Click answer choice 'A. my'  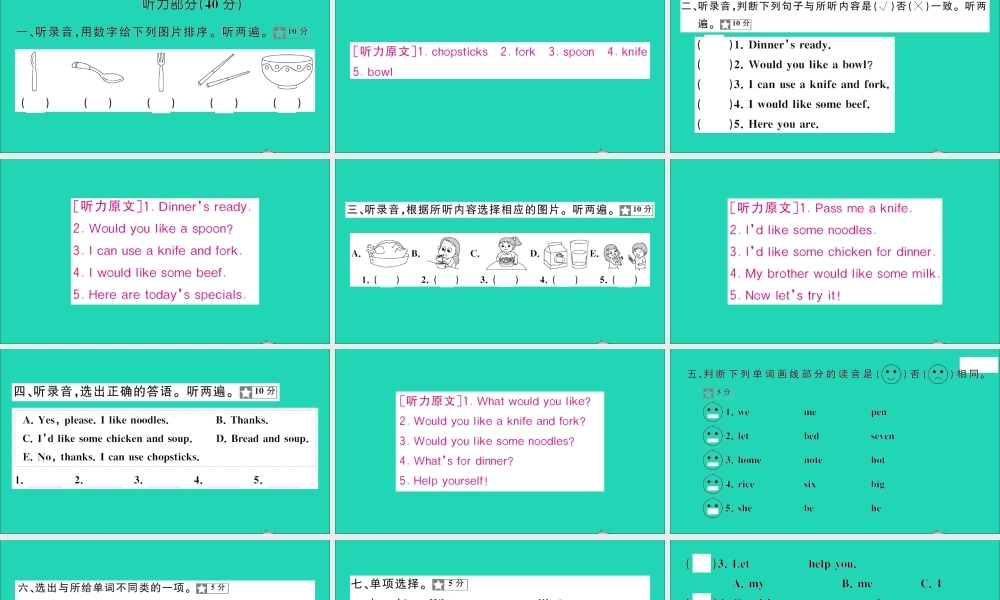coord(749,583)
